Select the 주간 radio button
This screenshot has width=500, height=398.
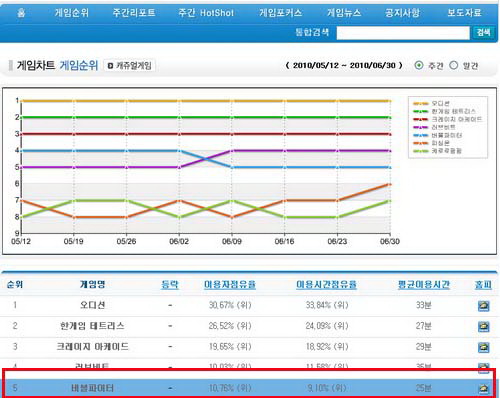coord(419,65)
